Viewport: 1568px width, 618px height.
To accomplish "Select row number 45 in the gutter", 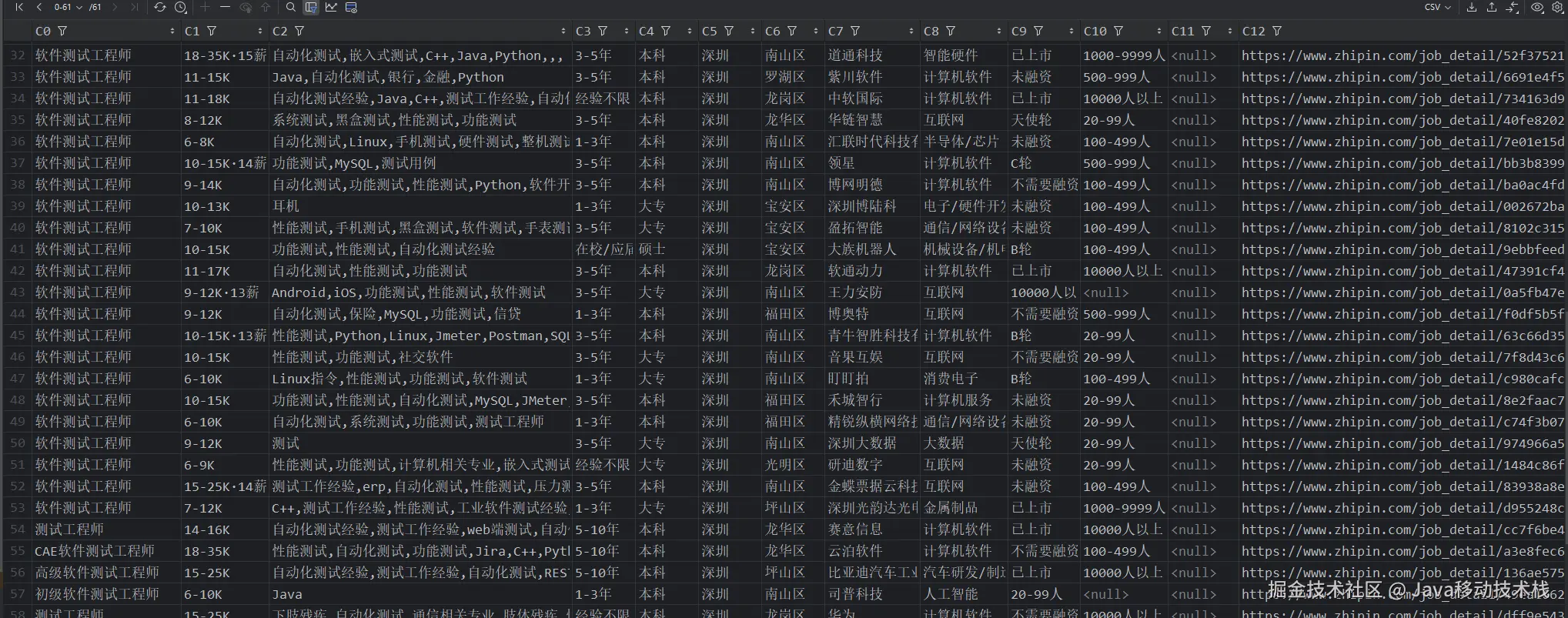I will tap(17, 336).
